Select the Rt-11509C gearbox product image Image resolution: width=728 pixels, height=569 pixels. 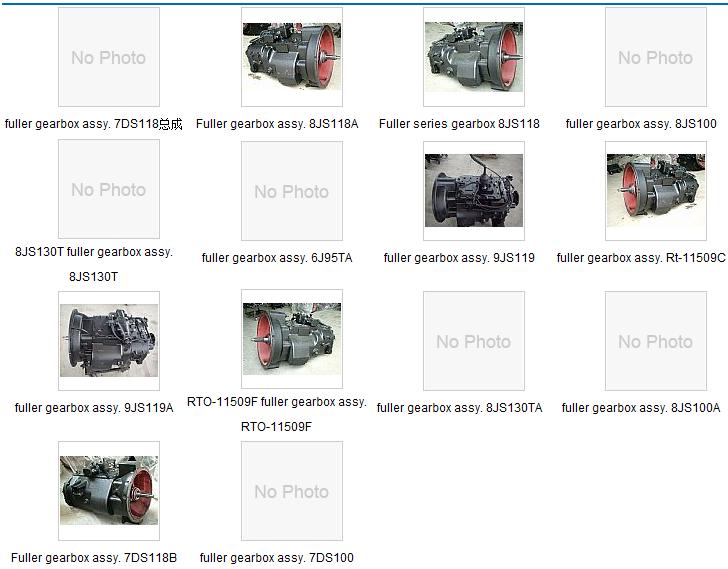click(655, 190)
